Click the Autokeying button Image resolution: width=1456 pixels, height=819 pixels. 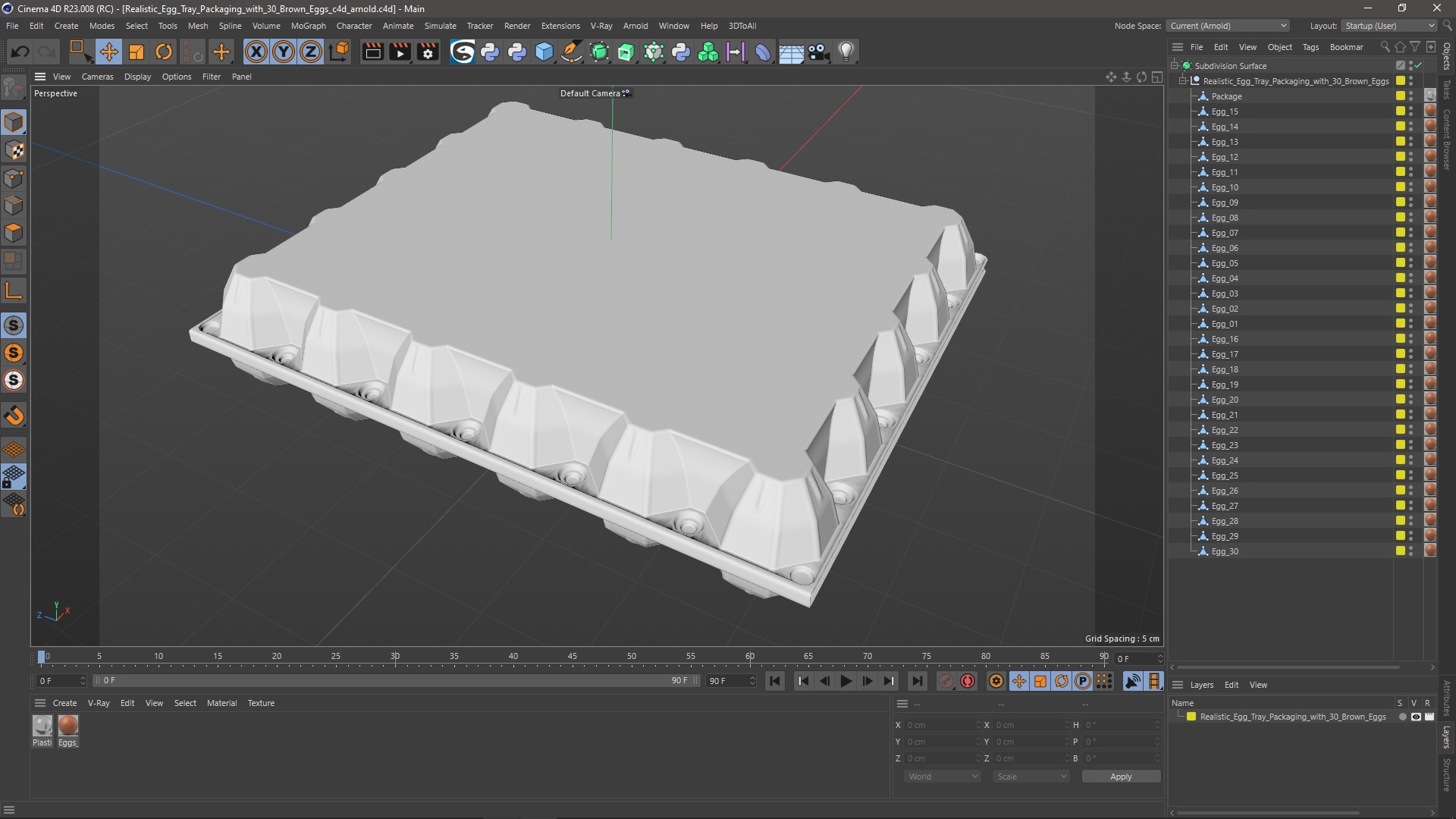[x=968, y=681]
